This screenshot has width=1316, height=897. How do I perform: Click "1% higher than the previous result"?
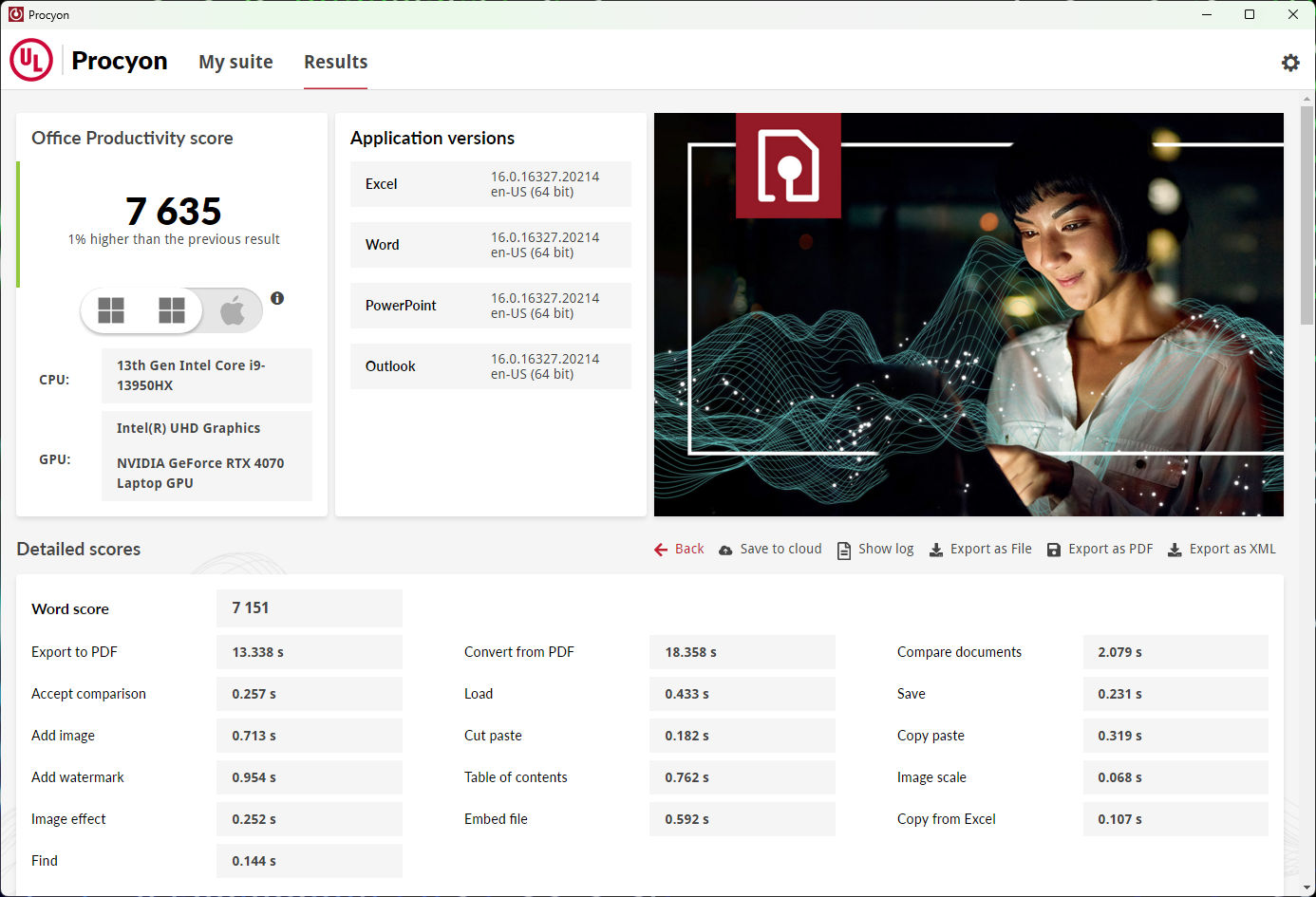[x=174, y=239]
